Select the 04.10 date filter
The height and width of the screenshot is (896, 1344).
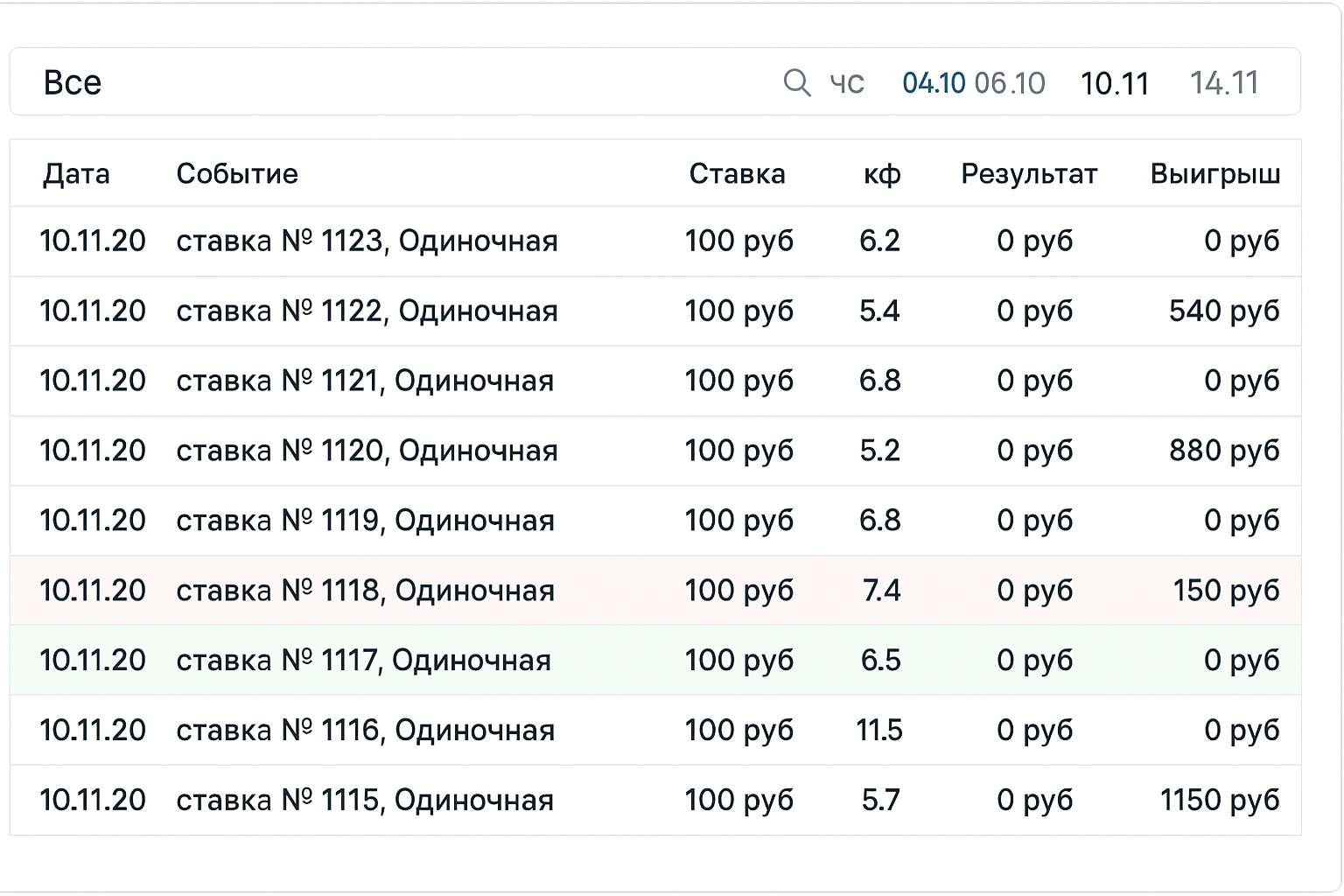point(933,82)
